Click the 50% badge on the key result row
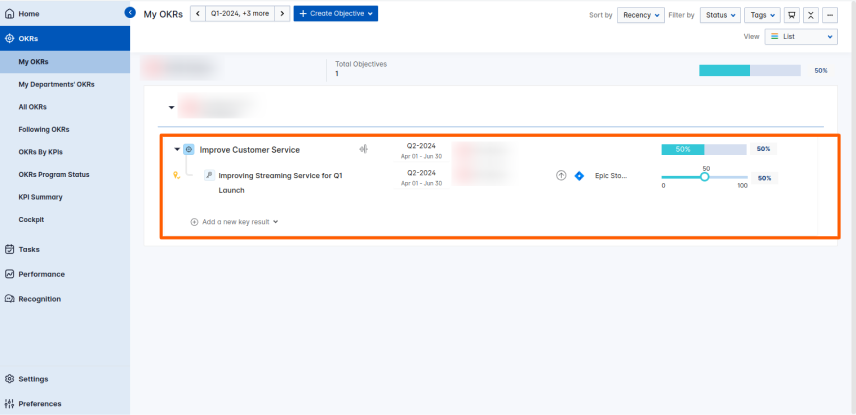This screenshot has width=856, height=415. [x=764, y=178]
